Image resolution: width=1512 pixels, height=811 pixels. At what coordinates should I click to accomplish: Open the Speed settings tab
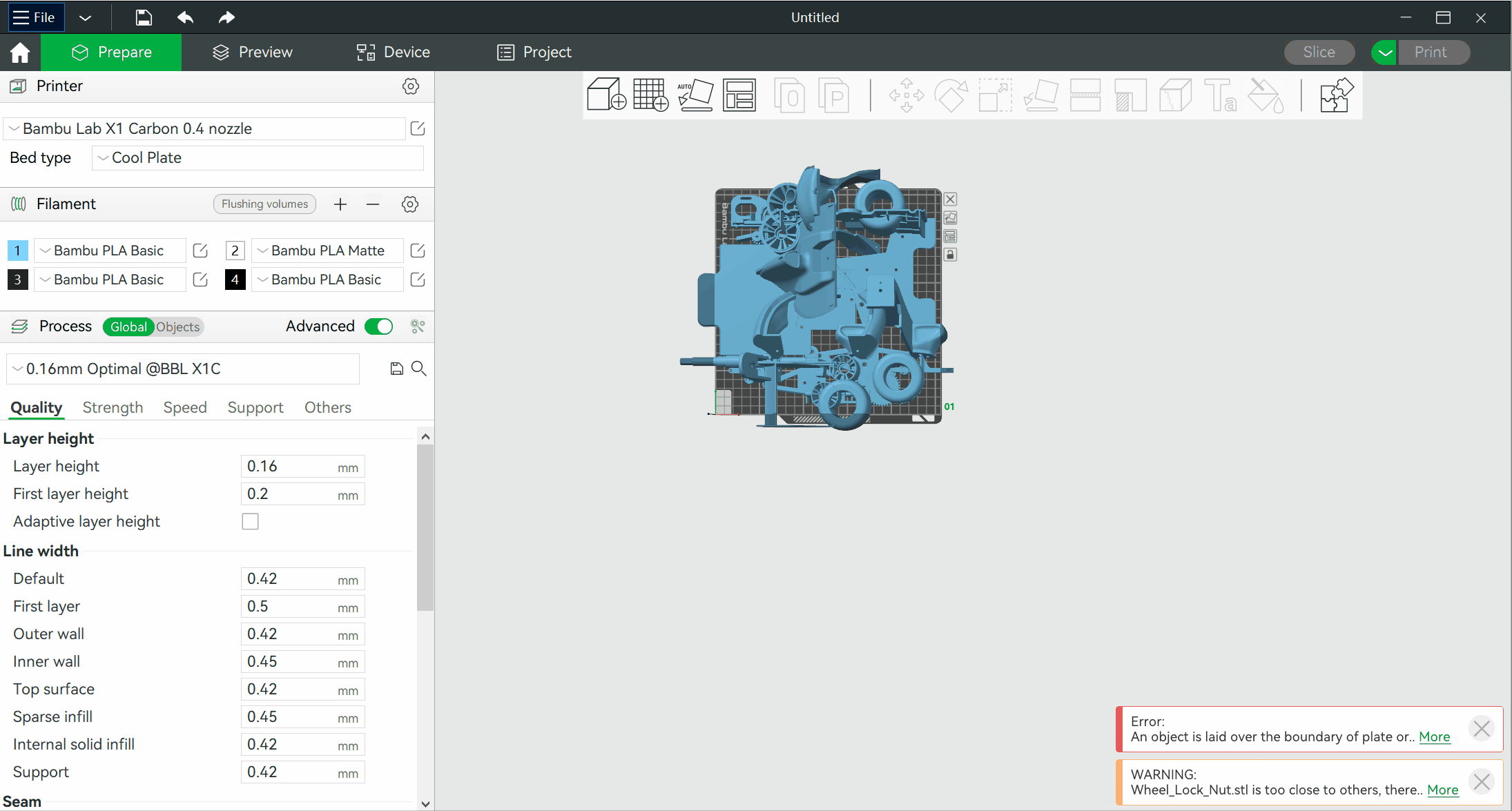tap(185, 407)
